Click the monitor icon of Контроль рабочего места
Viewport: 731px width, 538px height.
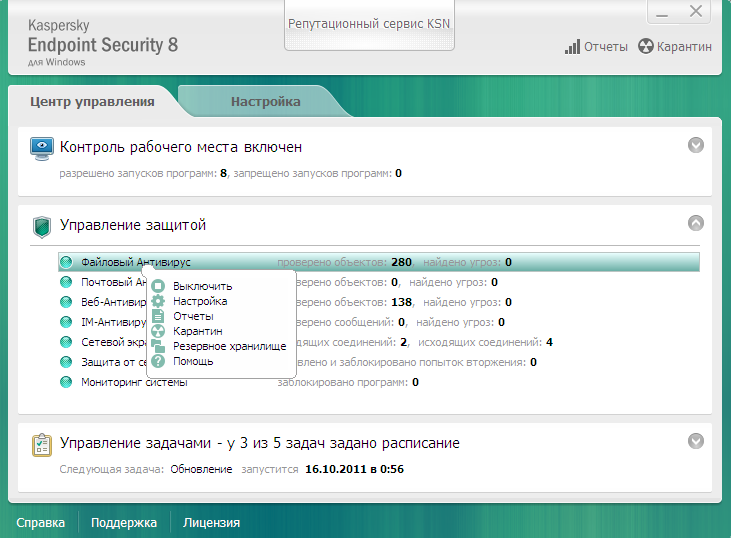[42, 149]
